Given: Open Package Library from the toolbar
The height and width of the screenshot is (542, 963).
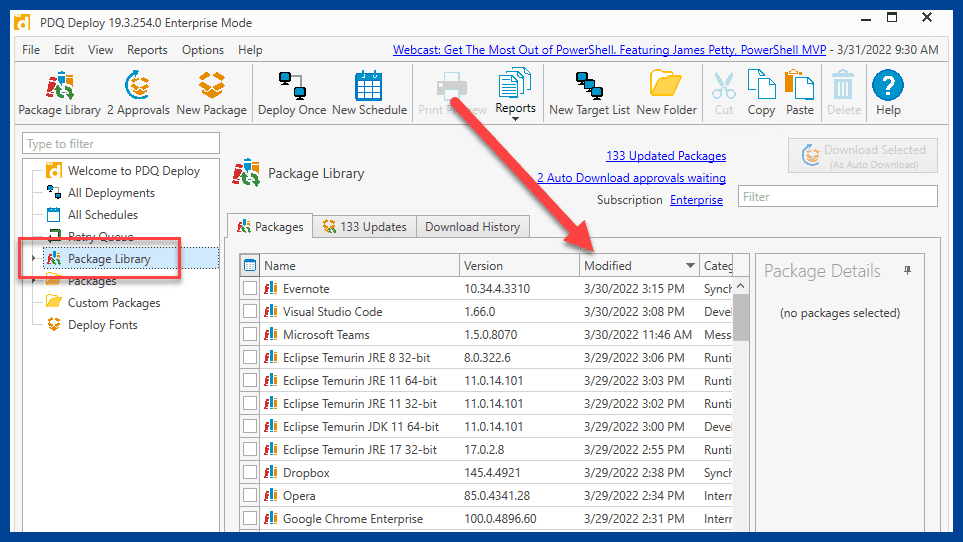Looking at the screenshot, I should (x=60, y=93).
